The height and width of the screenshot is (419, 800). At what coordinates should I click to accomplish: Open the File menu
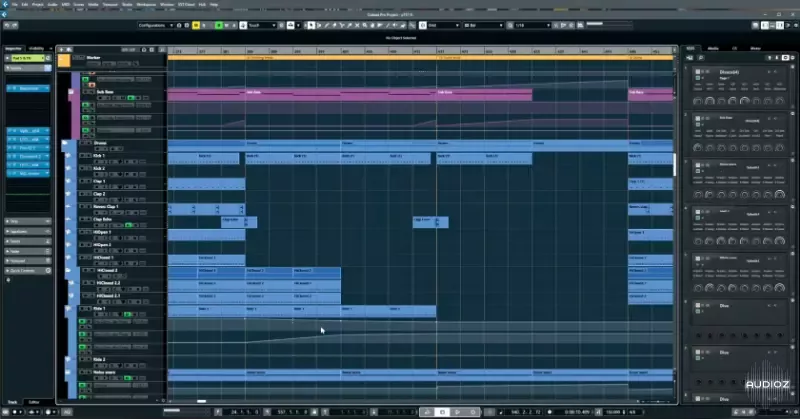click(14, 4)
